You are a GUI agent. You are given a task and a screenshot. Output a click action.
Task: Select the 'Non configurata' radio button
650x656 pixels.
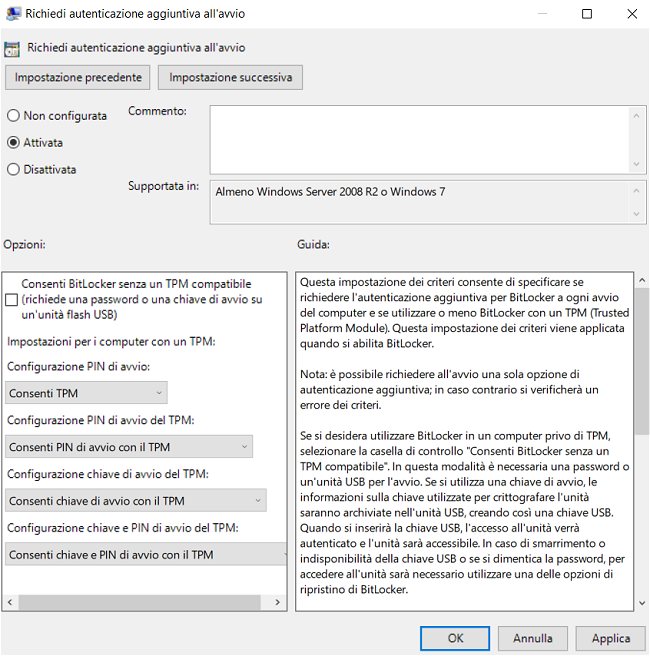pos(13,116)
